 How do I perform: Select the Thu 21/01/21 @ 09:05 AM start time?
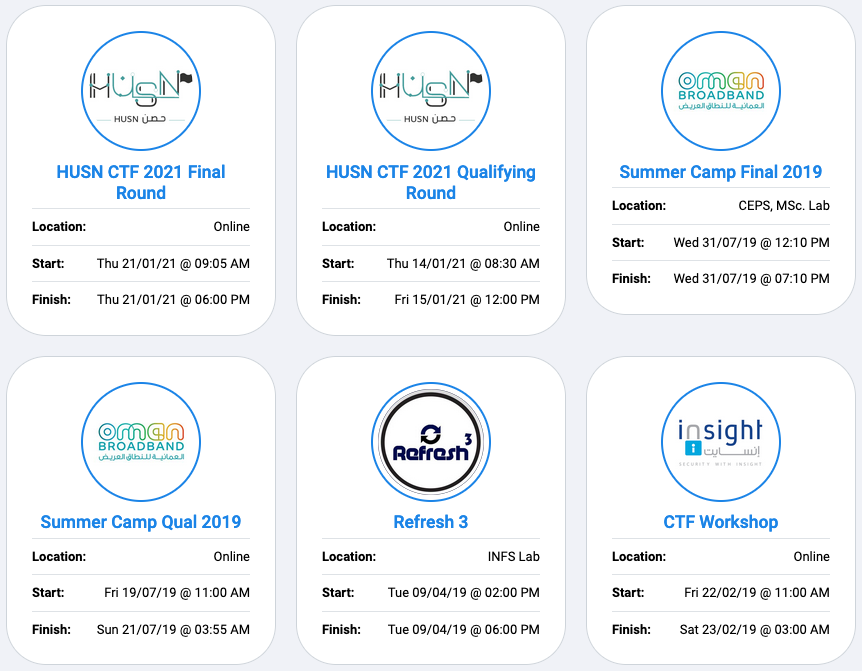pyautogui.click(x=173, y=264)
